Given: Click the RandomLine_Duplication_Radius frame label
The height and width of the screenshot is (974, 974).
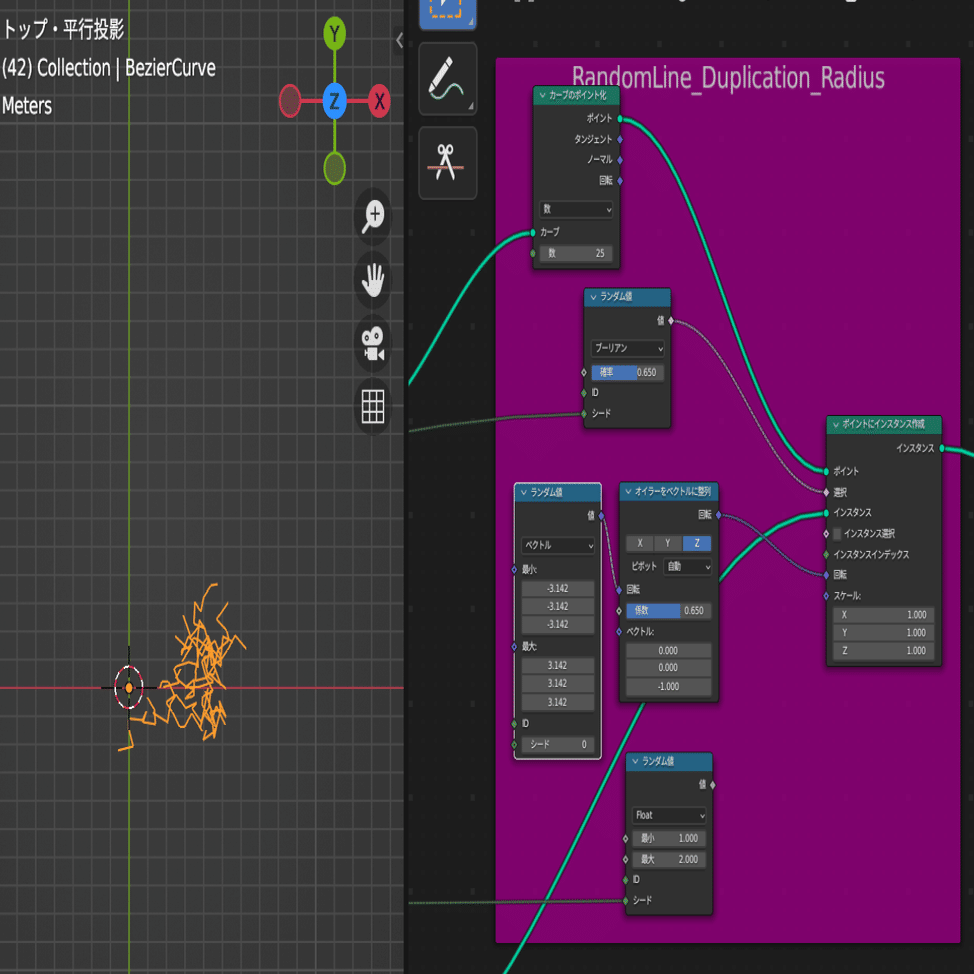Looking at the screenshot, I should click(728, 78).
